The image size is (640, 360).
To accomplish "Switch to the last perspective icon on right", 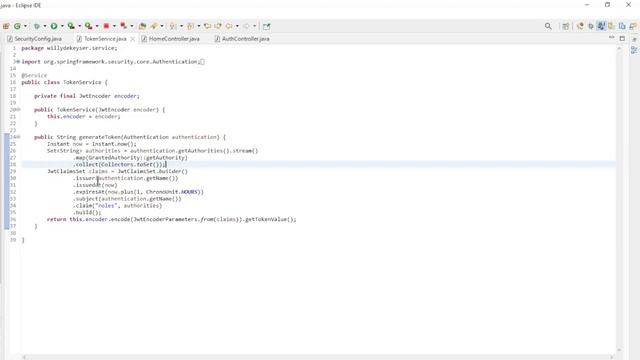I will point(633,26).
